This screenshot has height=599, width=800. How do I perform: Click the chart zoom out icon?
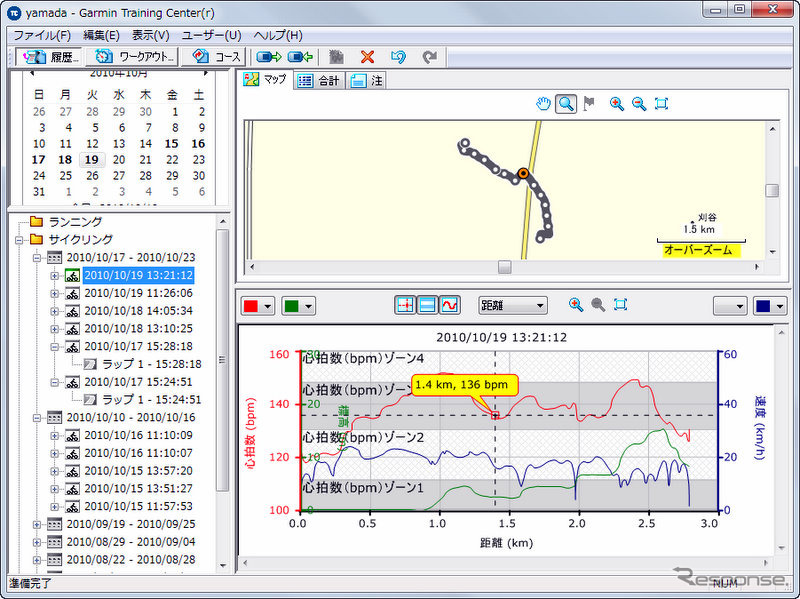tap(598, 305)
